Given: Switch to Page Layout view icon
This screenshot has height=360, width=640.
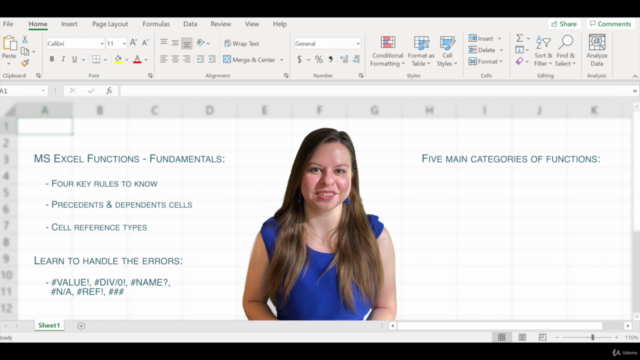Looking at the screenshot, I should coord(522,337).
